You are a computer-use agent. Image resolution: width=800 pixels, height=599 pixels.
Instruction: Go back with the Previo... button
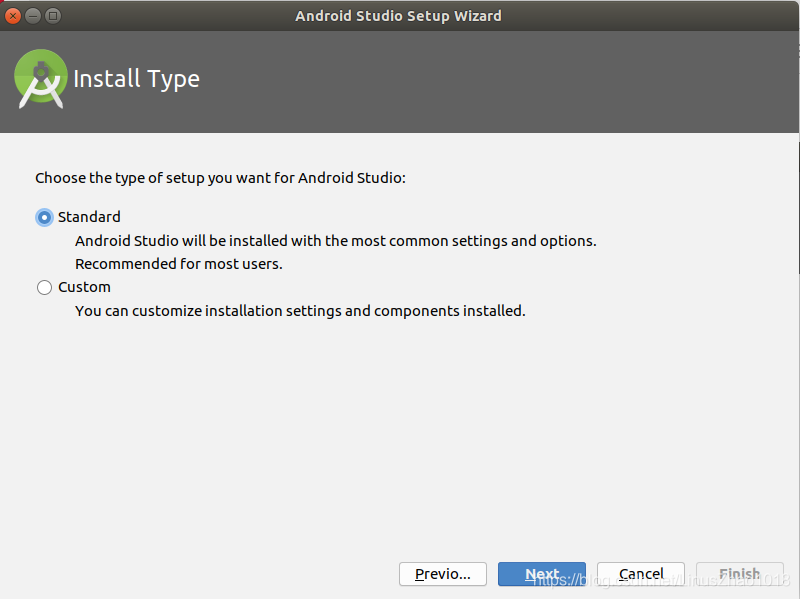pyautogui.click(x=443, y=574)
